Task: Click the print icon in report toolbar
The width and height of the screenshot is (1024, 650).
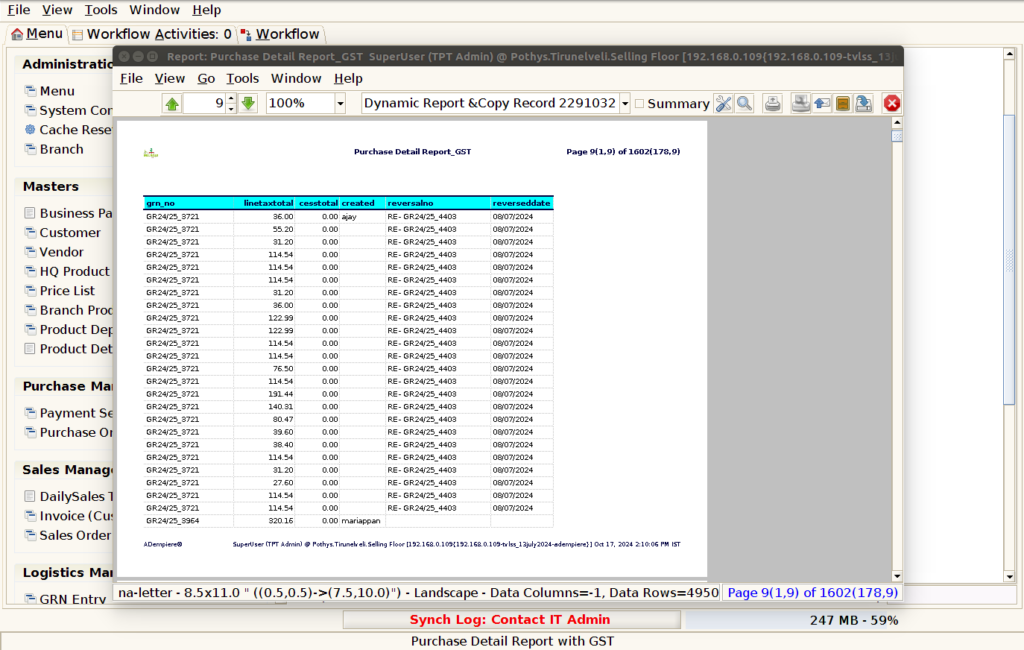Action: tap(773, 103)
